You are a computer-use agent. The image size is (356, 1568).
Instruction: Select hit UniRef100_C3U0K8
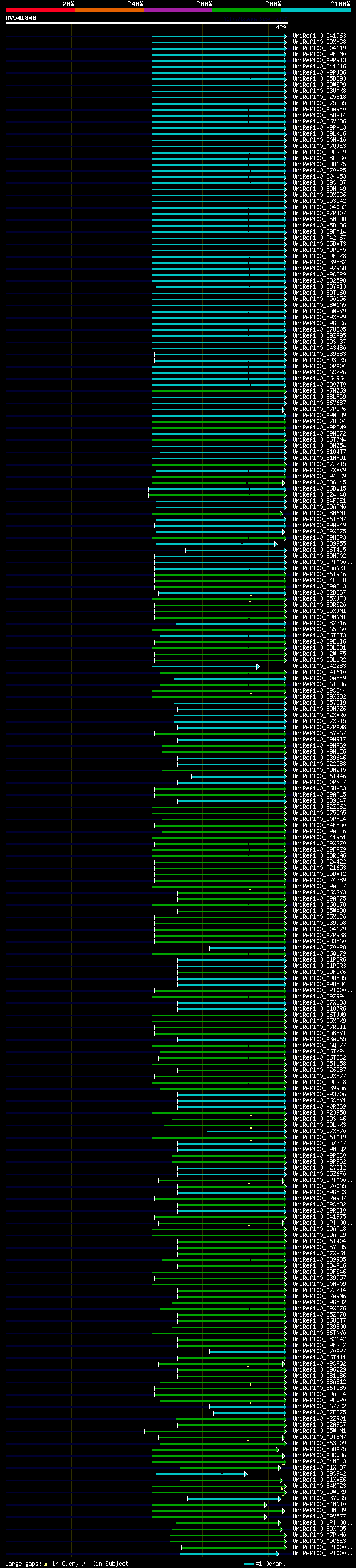[319, 91]
